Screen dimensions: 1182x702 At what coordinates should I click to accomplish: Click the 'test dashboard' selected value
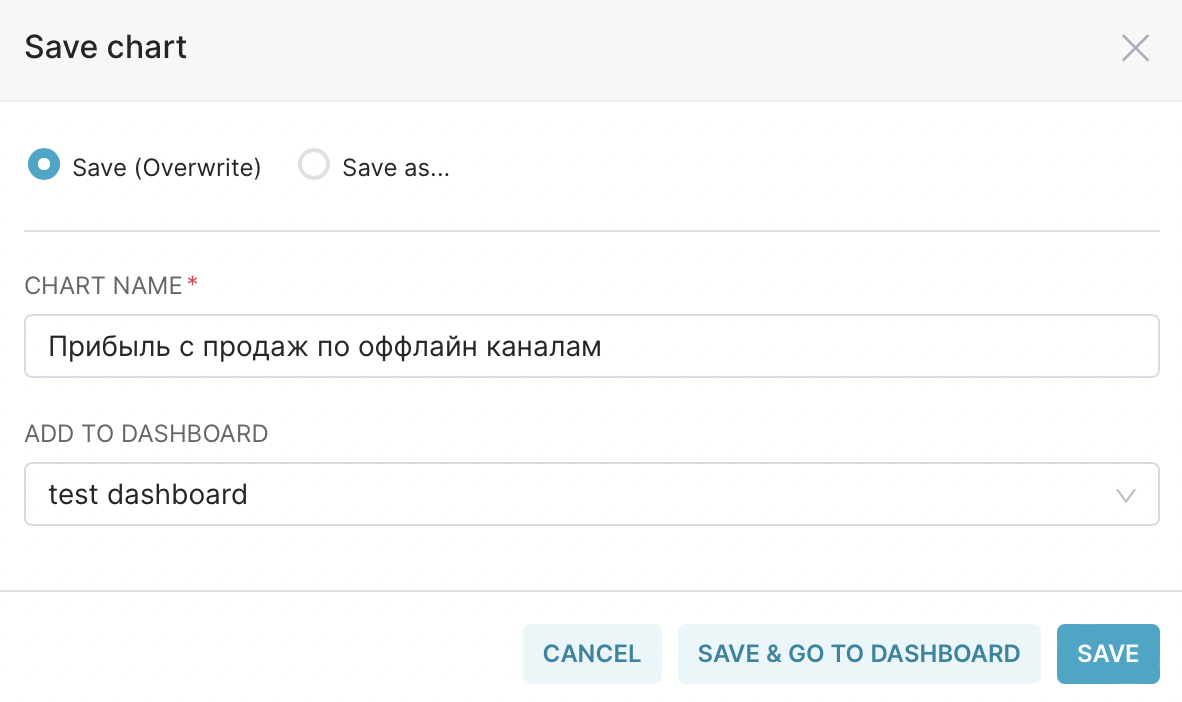tap(148, 494)
